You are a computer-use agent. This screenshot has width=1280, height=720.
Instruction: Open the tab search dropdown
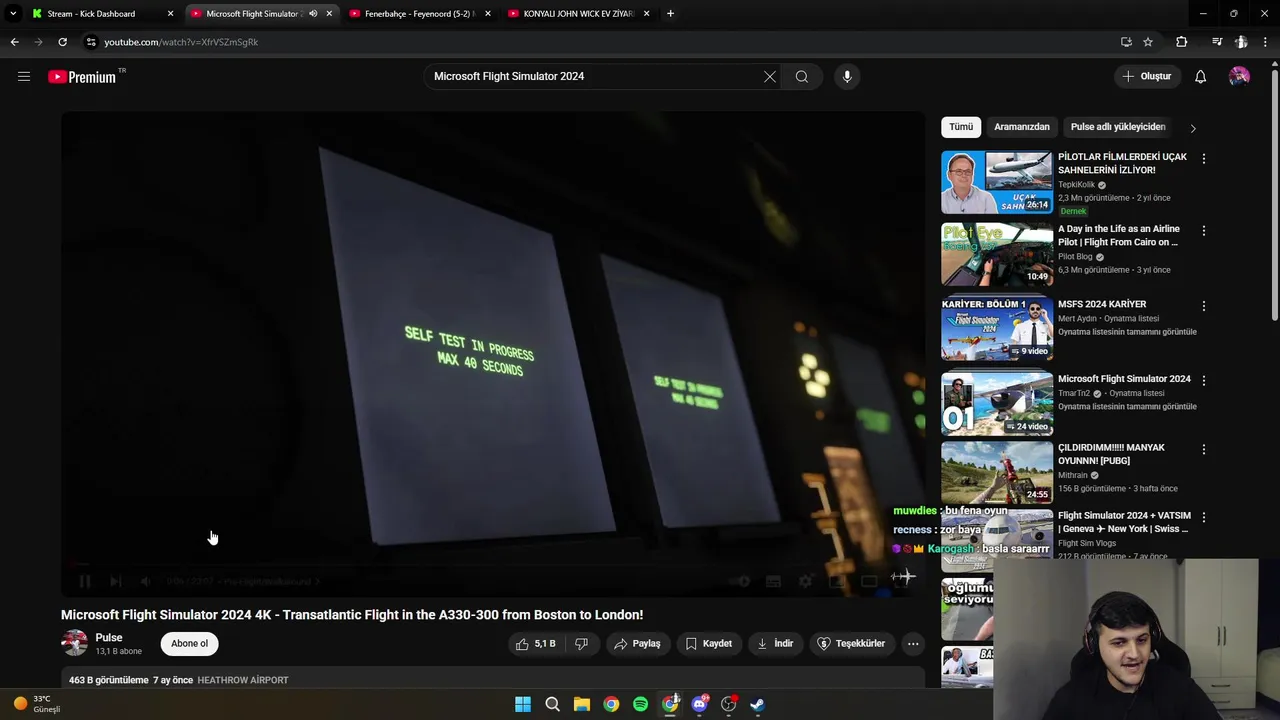[x=13, y=14]
